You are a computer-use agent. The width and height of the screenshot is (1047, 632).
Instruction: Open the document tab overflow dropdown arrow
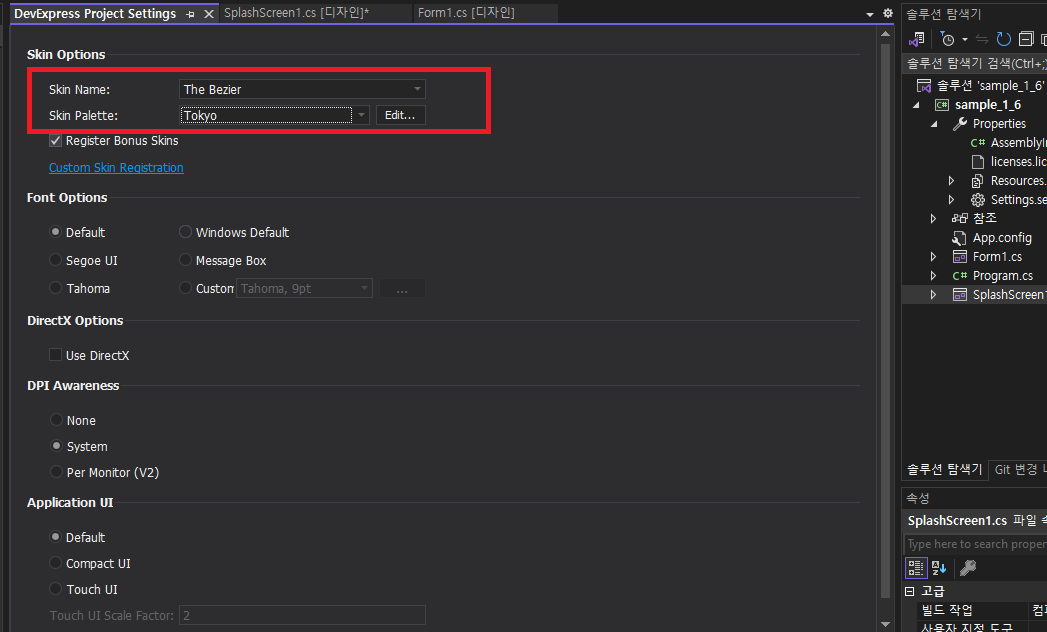[x=869, y=14]
